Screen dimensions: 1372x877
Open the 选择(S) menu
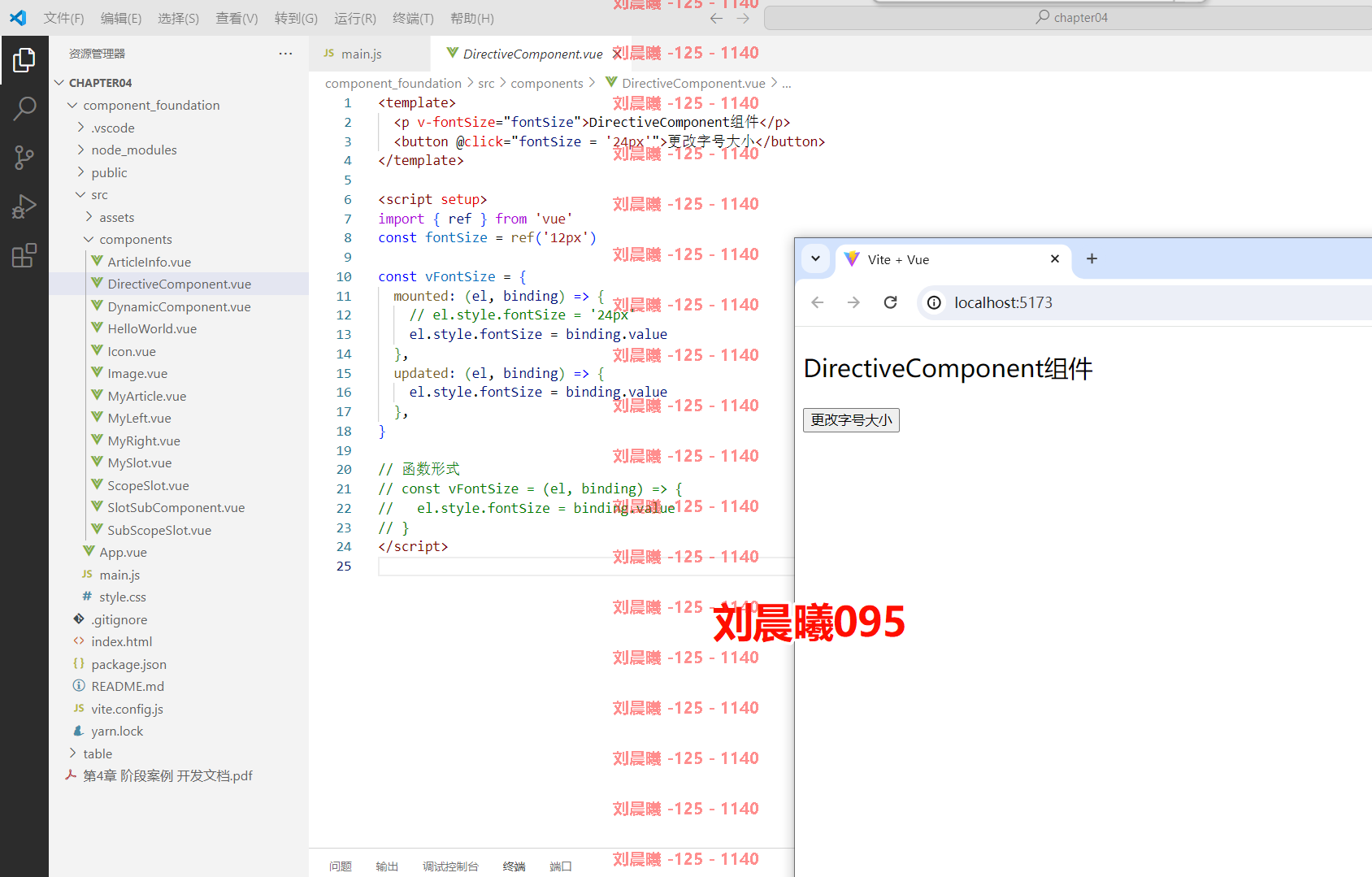(x=178, y=18)
